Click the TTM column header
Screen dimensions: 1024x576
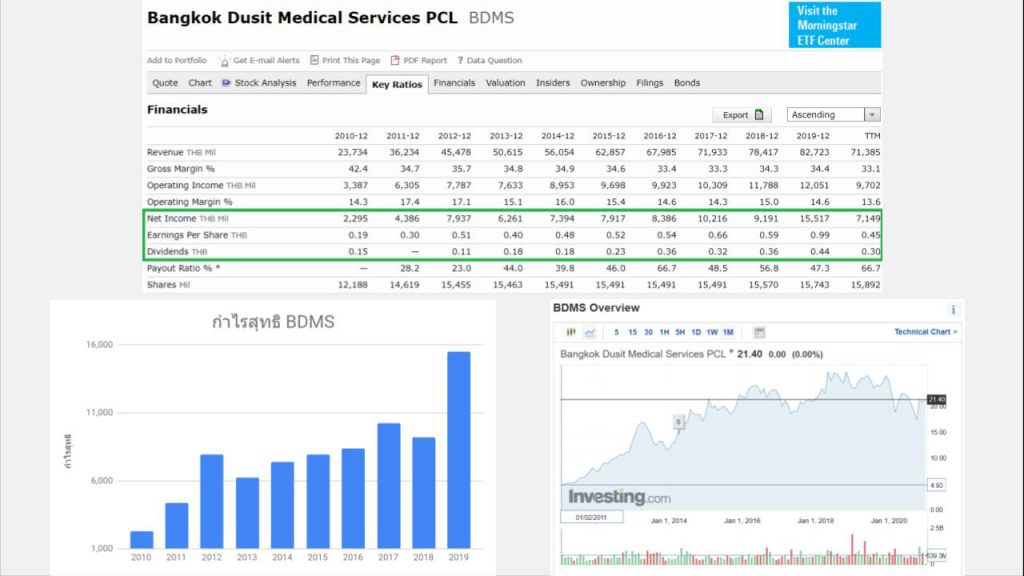point(872,136)
